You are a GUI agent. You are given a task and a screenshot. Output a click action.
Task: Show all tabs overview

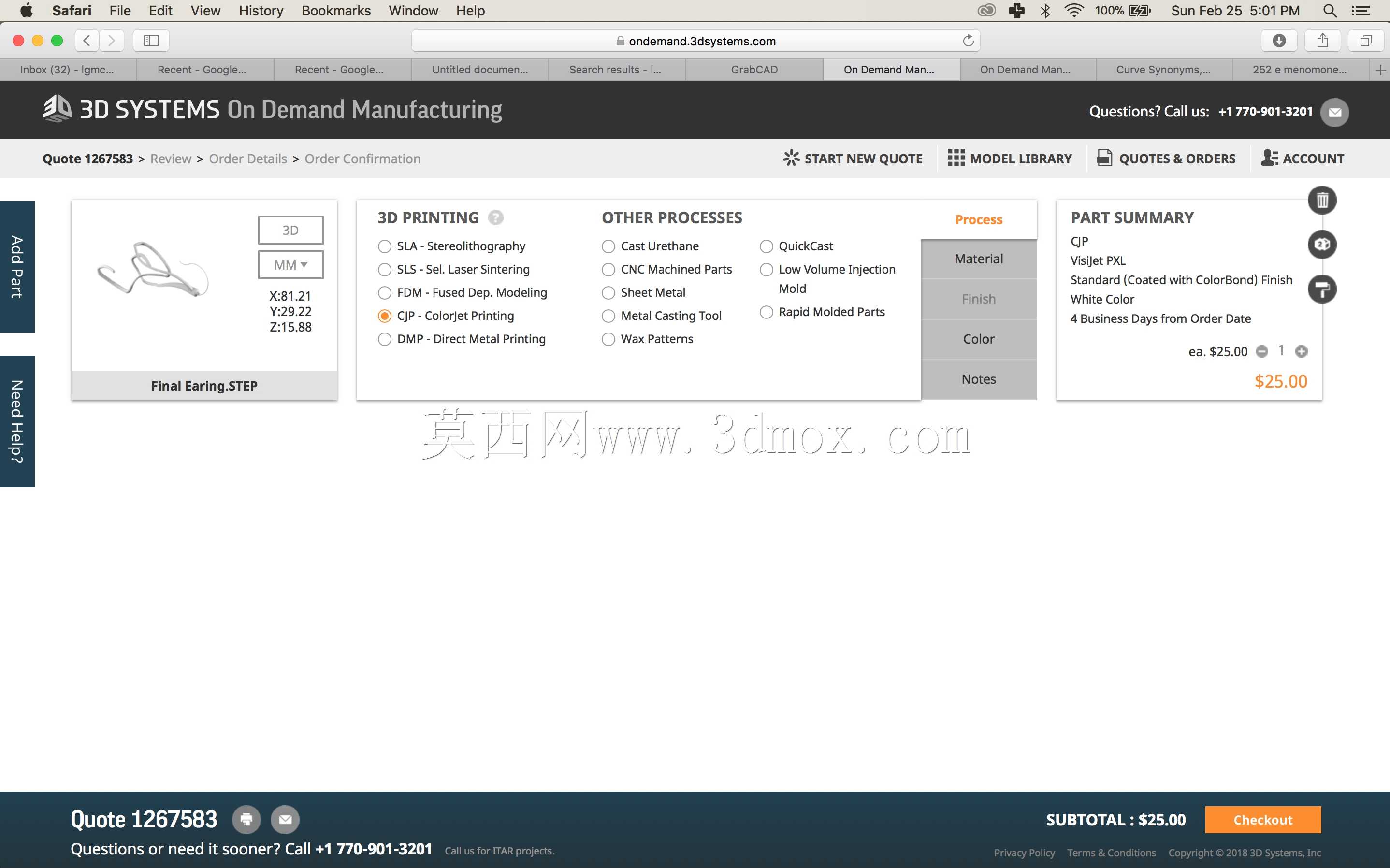[1366, 41]
